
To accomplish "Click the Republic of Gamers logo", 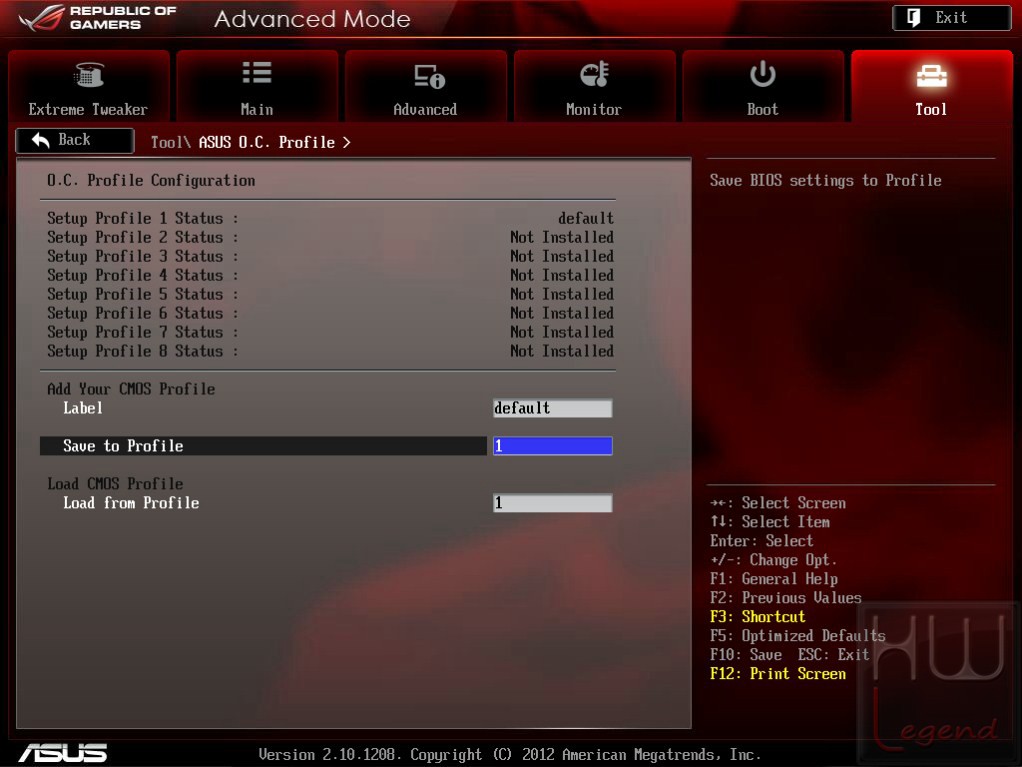I will [x=98, y=18].
